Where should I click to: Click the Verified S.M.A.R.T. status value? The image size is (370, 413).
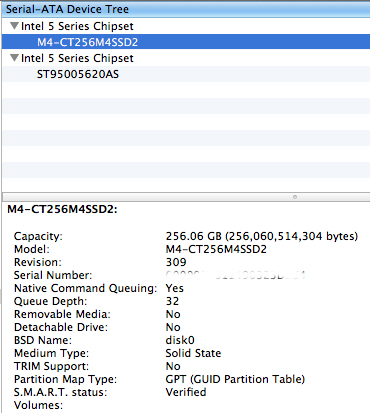coord(186,392)
